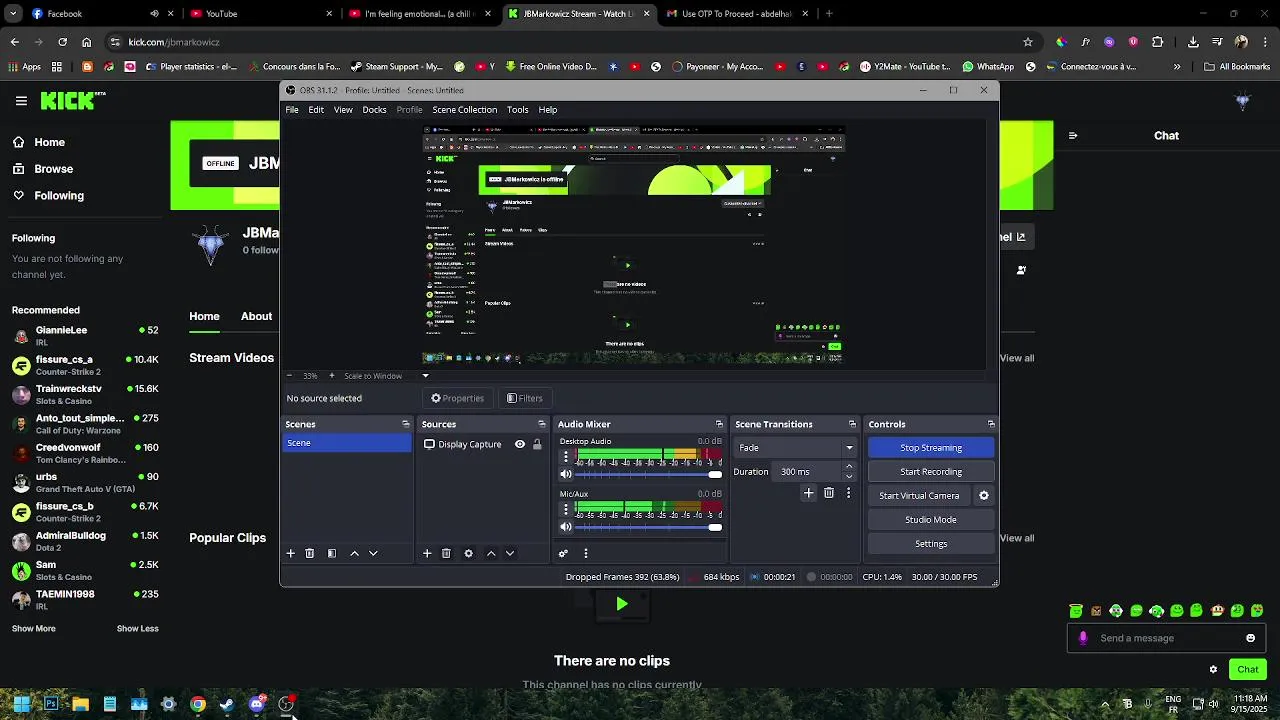1280x720 pixels.
Task: Open Fade transition dropdown
Action: click(796, 448)
